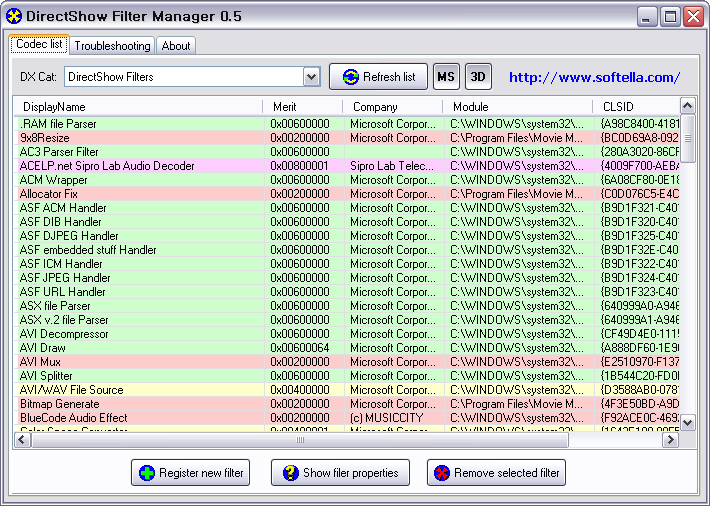The height and width of the screenshot is (506, 710).
Task: Toggle the MS filter button
Action: [446, 77]
